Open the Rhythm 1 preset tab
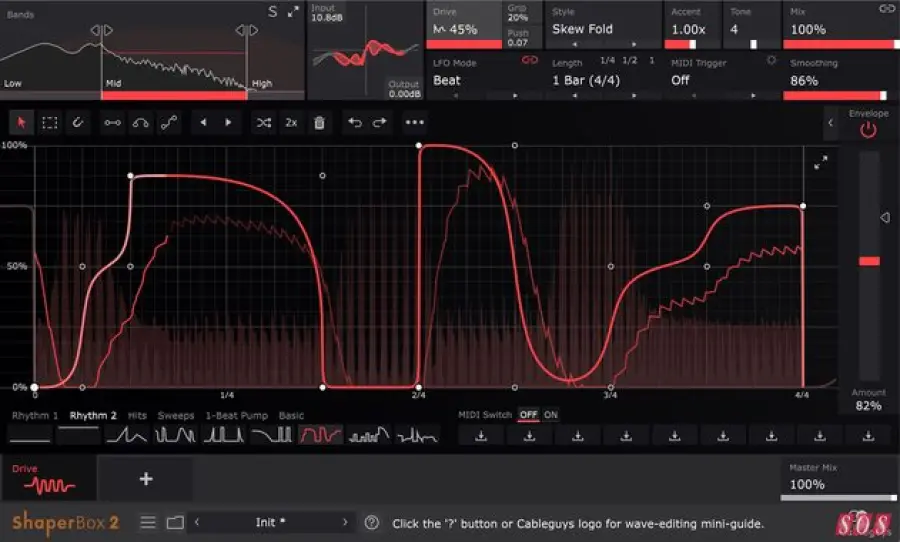The width and height of the screenshot is (900, 542). (x=35, y=415)
